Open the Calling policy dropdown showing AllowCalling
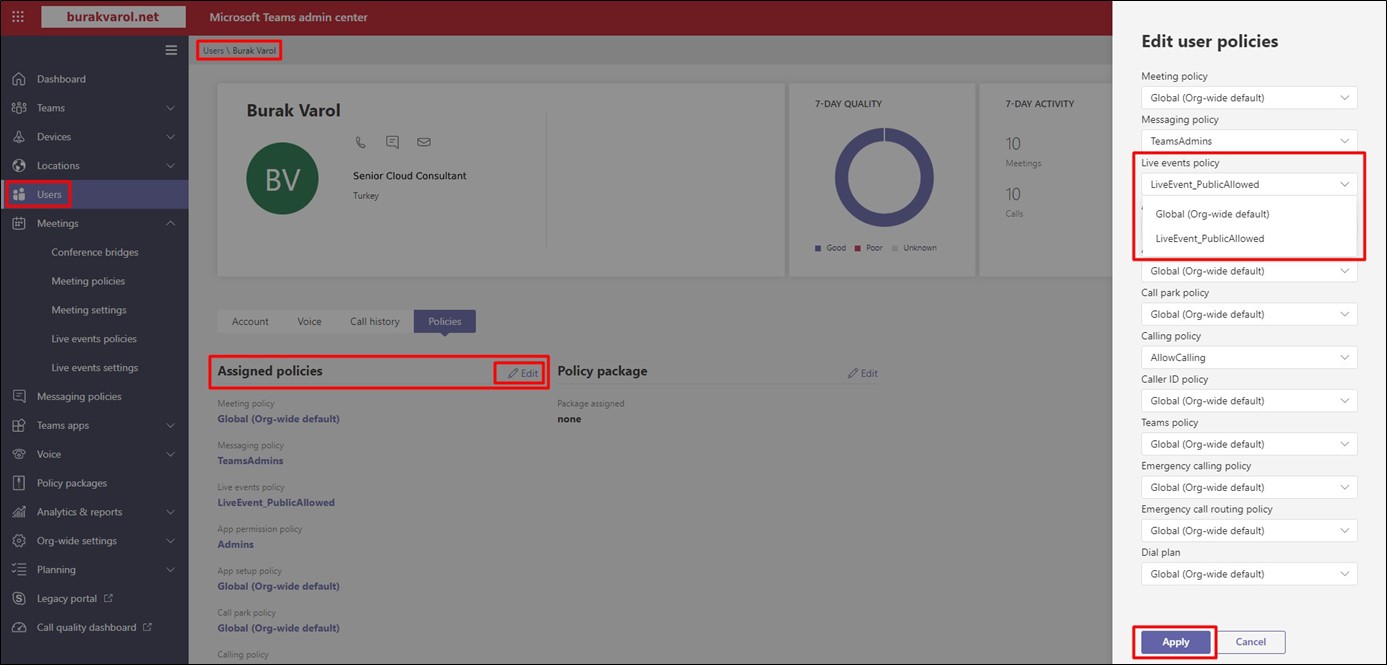The width and height of the screenshot is (1387, 665). point(1249,358)
